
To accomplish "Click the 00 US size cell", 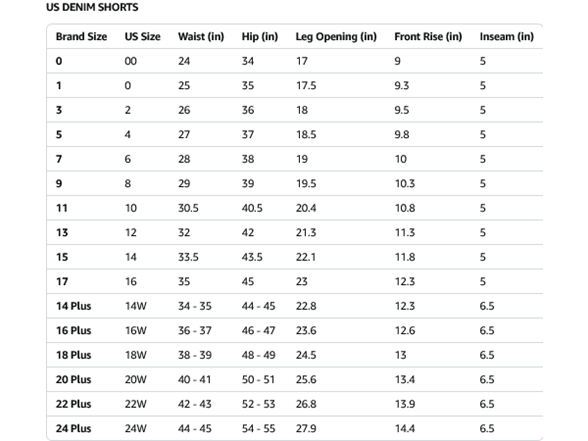I will [130, 61].
